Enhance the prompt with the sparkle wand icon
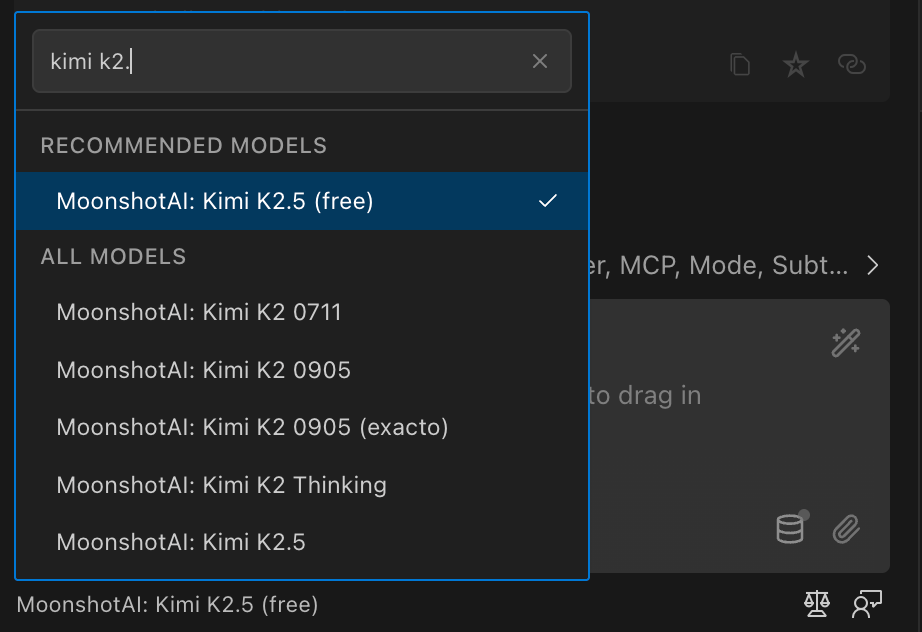This screenshot has height=632, width=922. [x=845, y=343]
